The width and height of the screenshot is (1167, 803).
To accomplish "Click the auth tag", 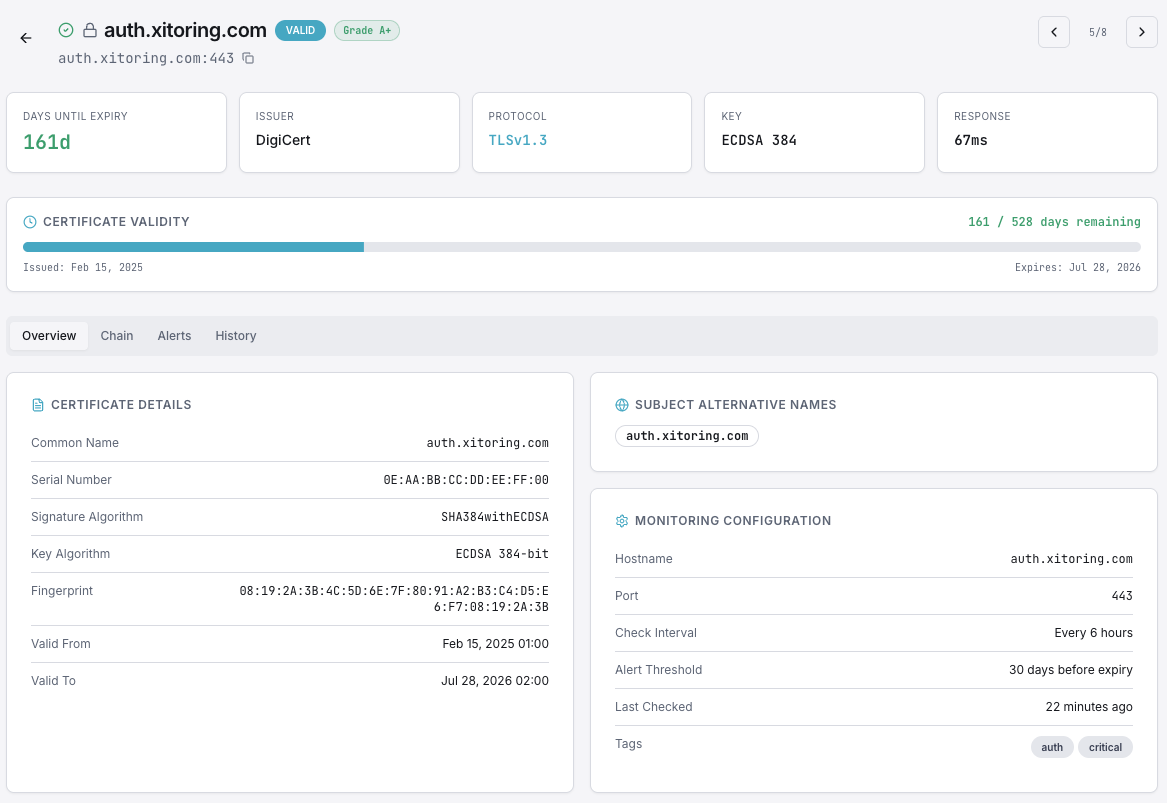I will tap(1051, 747).
